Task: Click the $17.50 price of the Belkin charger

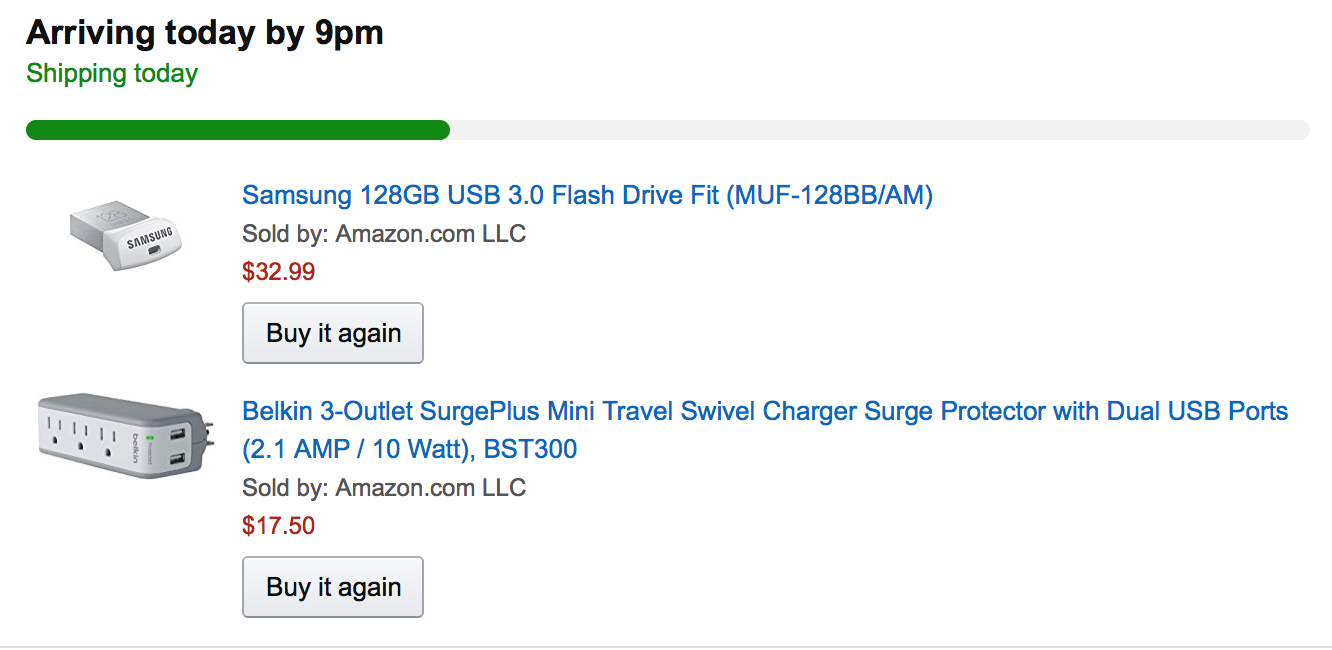Action: [x=278, y=525]
